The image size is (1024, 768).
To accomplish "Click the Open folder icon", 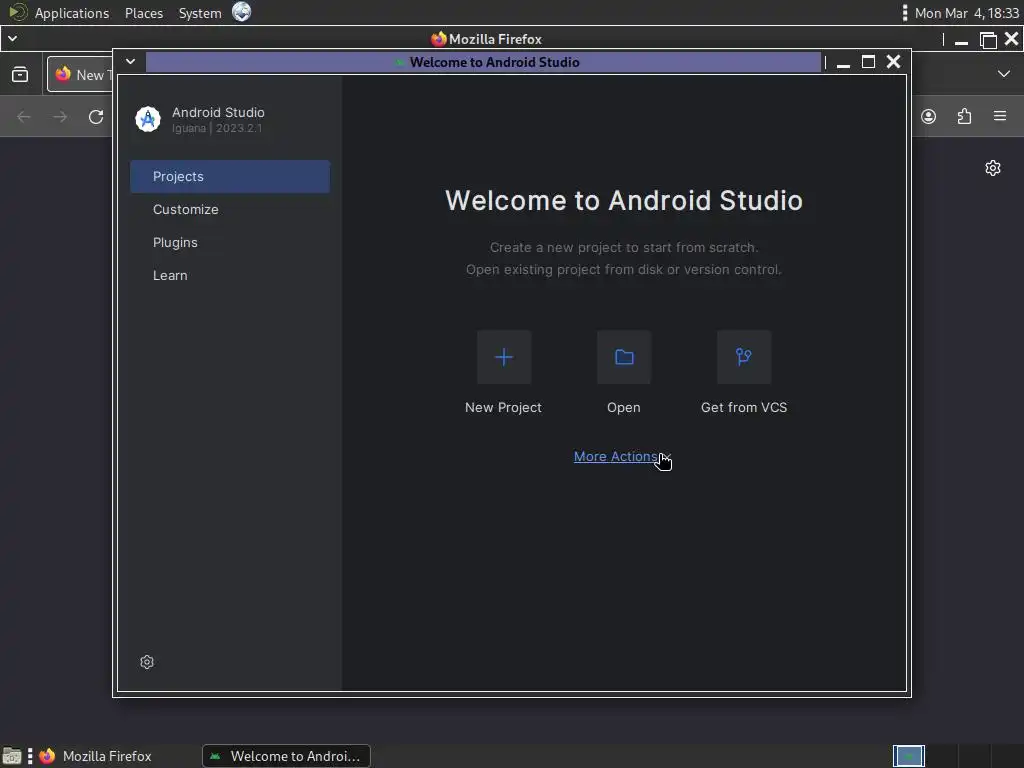I will pos(624,357).
